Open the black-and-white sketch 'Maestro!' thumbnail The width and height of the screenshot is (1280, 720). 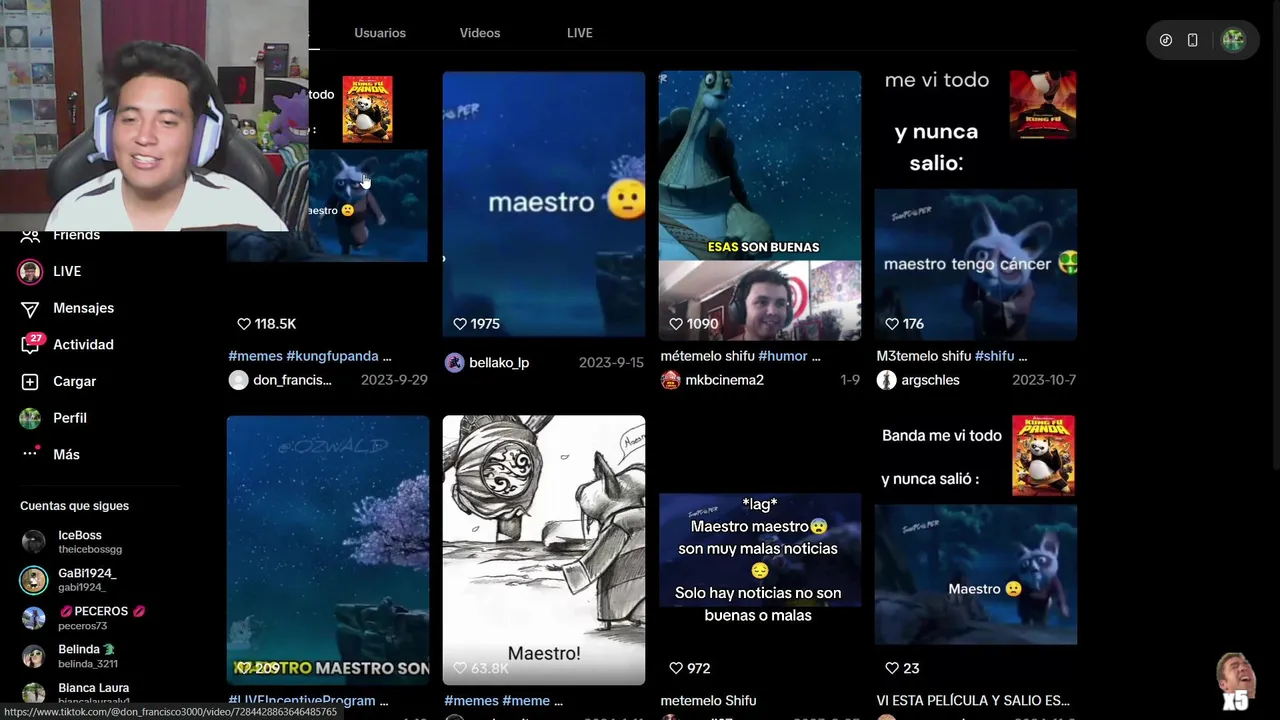click(544, 550)
